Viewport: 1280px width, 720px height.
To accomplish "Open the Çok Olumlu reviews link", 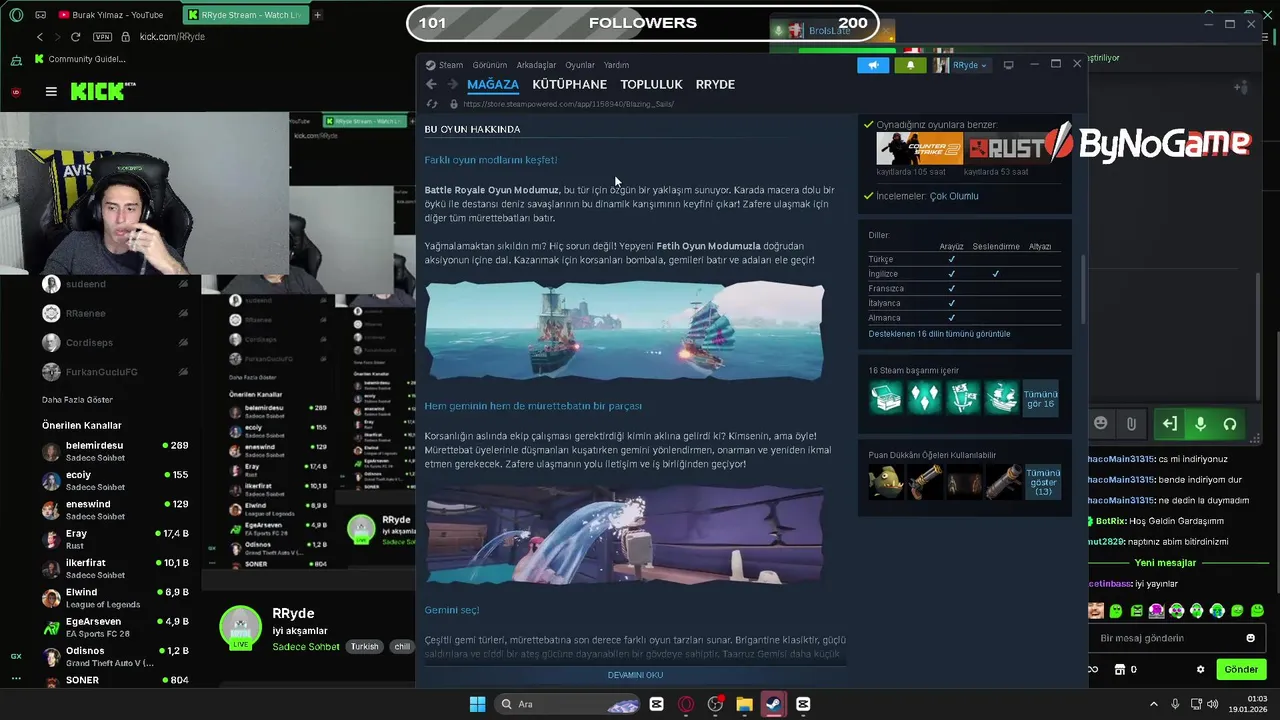I will point(954,196).
